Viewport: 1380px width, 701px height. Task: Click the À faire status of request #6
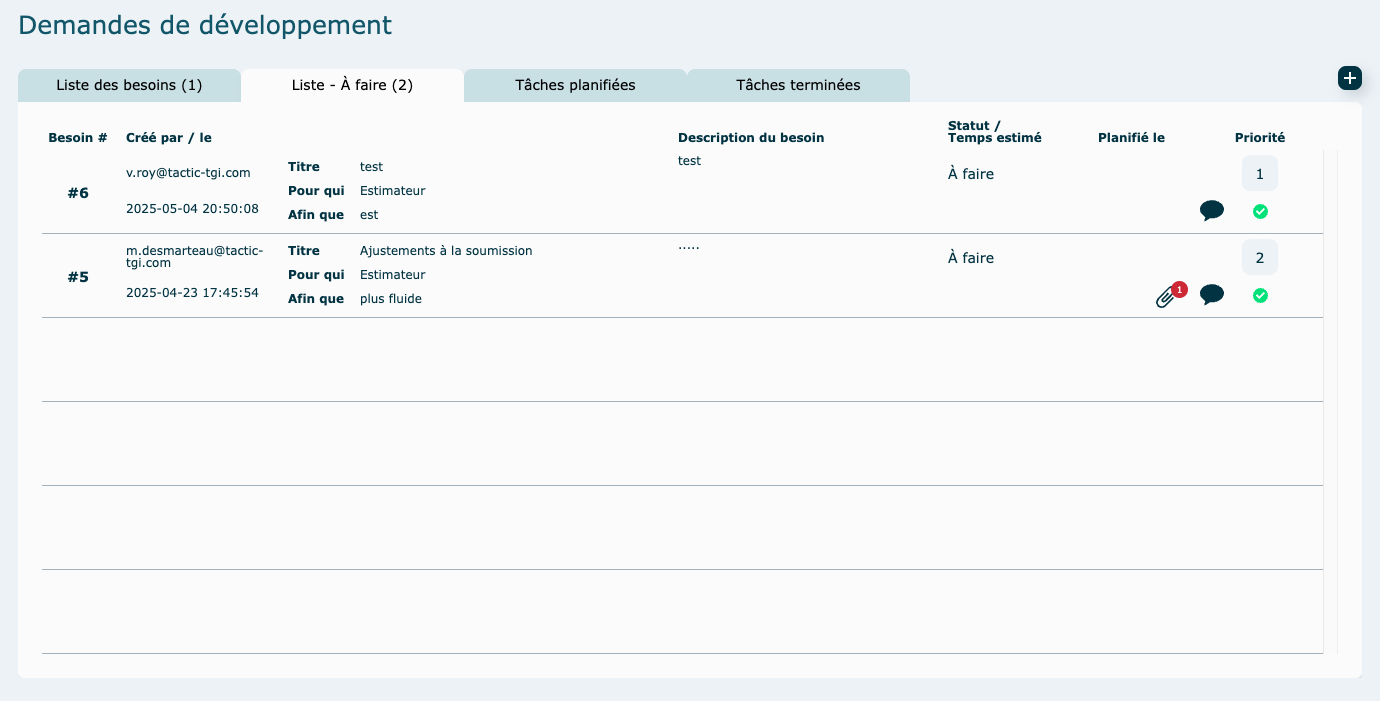(970, 174)
